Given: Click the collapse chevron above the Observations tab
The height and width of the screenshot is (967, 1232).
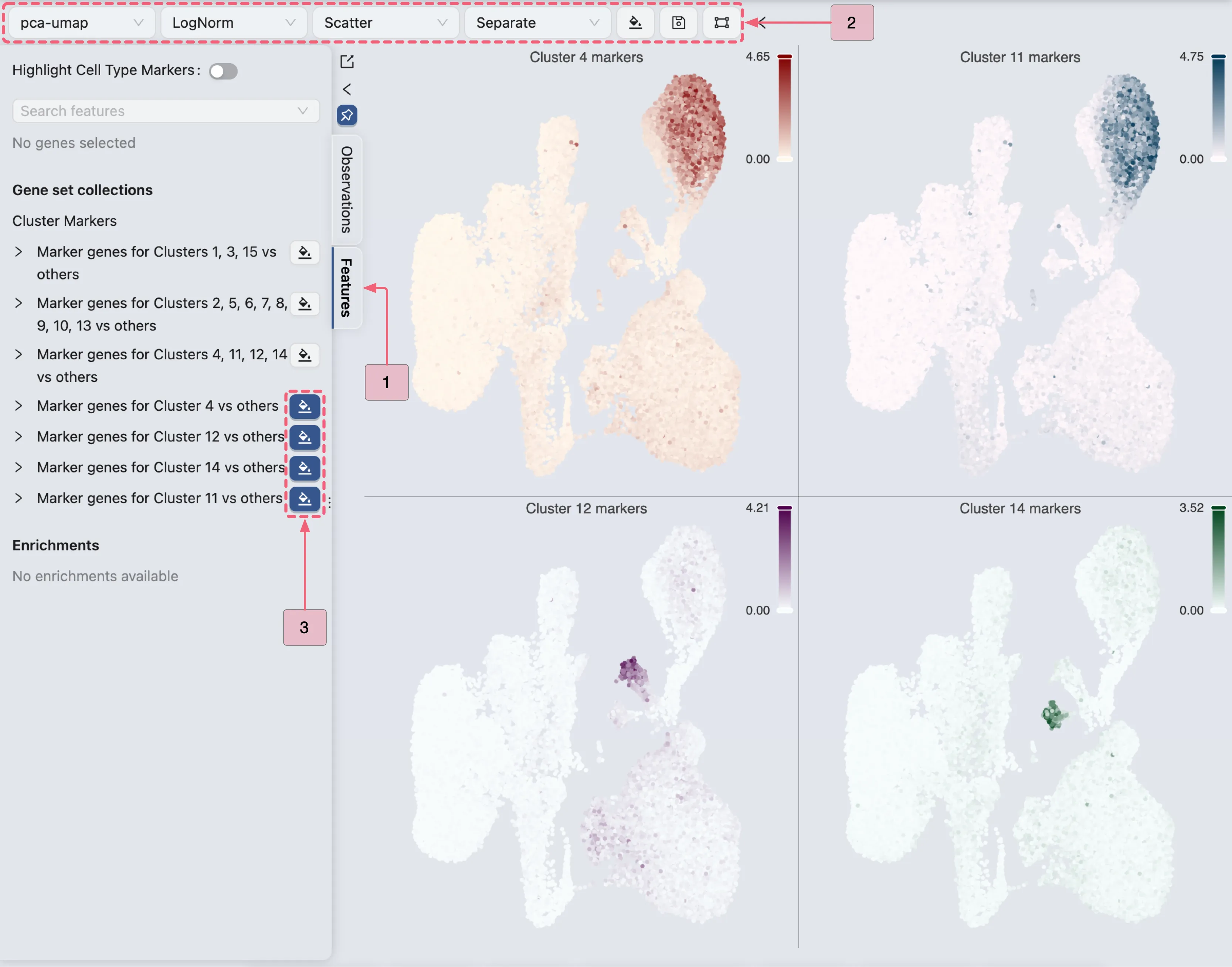Looking at the screenshot, I should coord(347,89).
